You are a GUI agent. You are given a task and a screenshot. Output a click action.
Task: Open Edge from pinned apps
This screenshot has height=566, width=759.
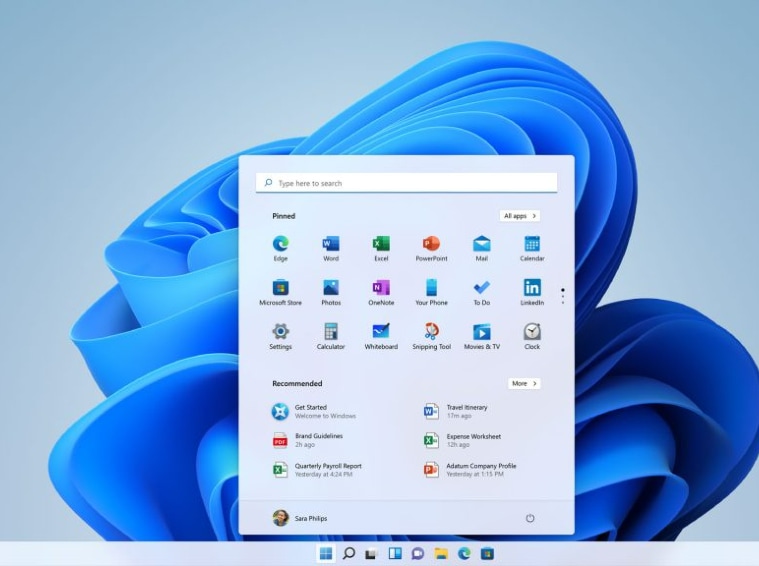[x=280, y=248]
